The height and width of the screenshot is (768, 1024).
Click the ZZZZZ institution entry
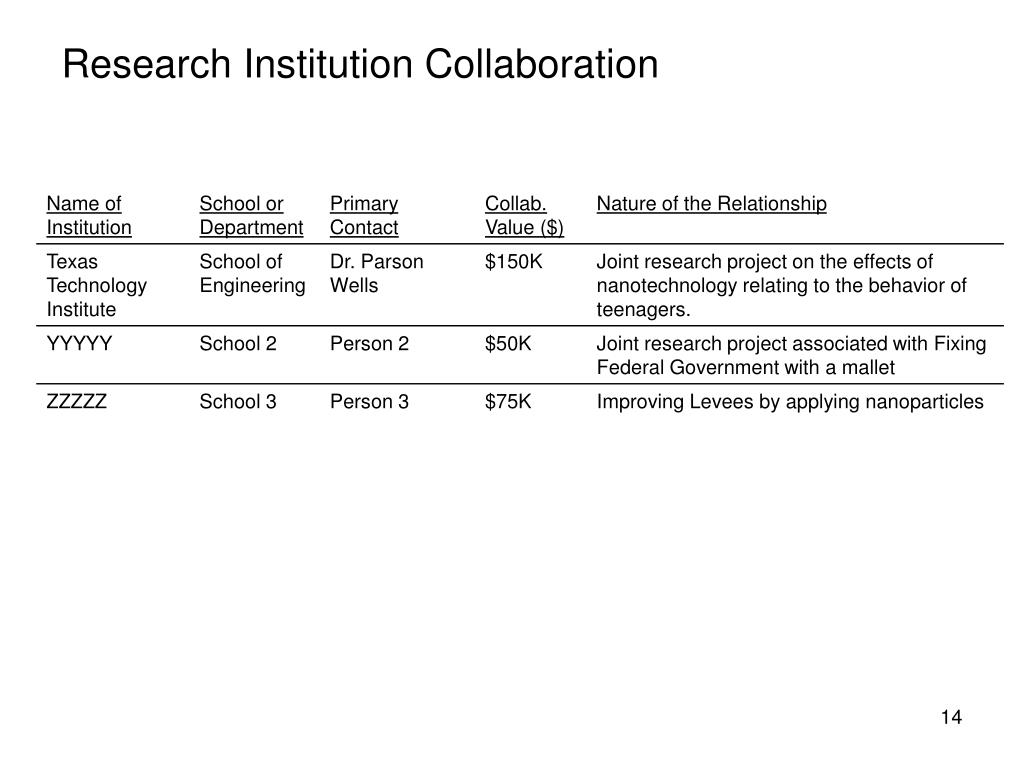[76, 402]
